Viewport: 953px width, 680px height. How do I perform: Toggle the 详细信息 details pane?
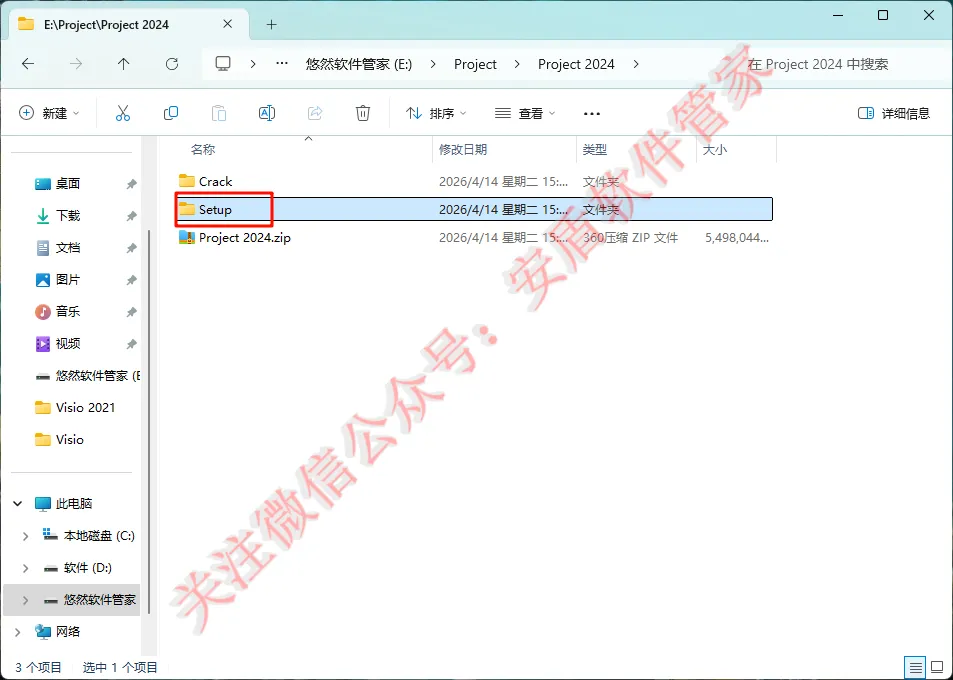point(893,113)
